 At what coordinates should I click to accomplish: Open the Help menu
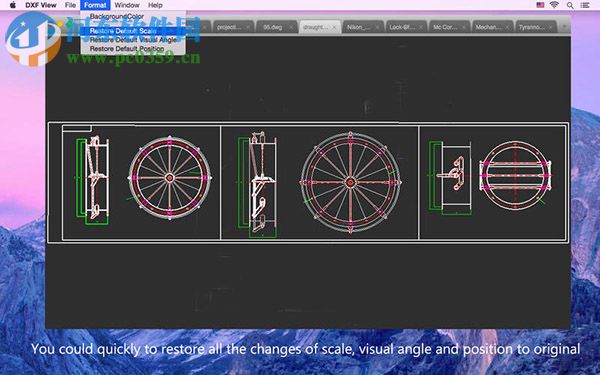155,5
